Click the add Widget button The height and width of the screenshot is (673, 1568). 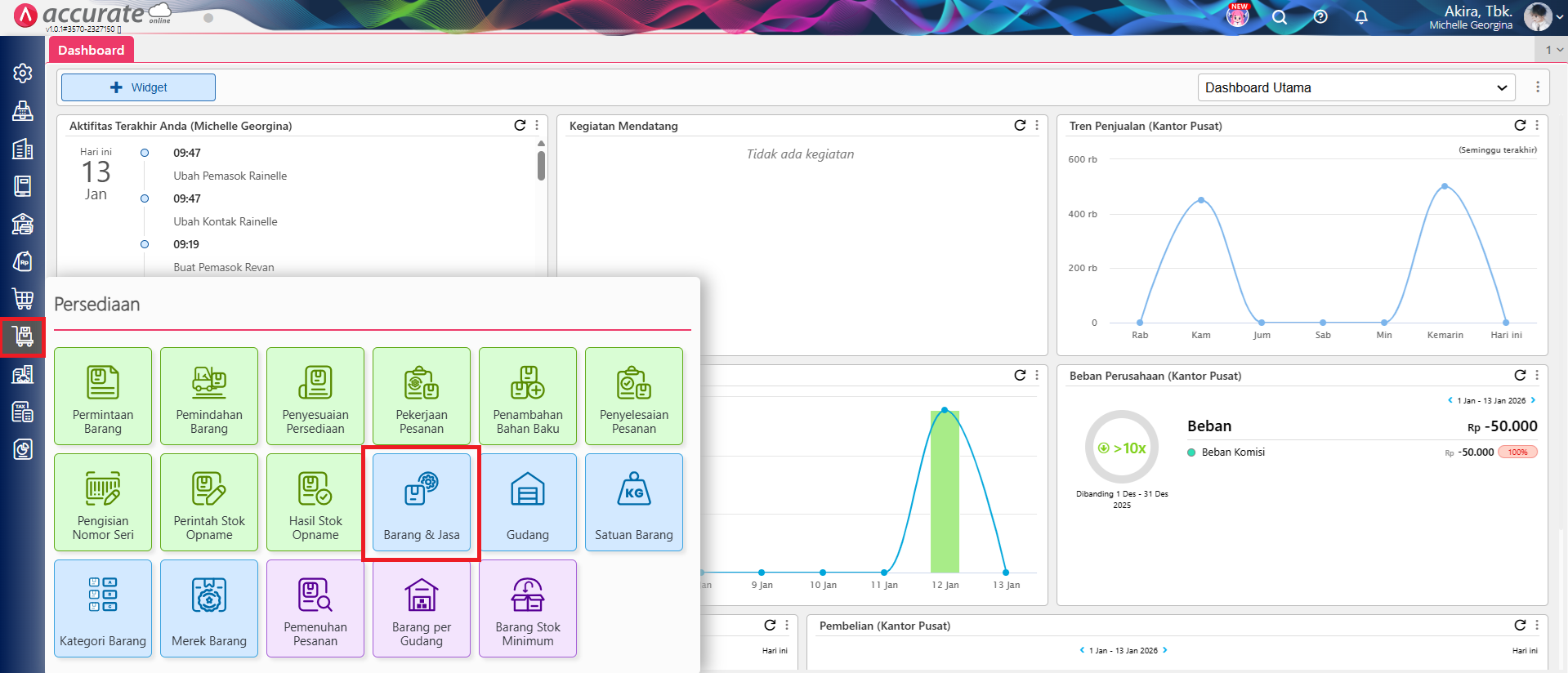(x=138, y=87)
